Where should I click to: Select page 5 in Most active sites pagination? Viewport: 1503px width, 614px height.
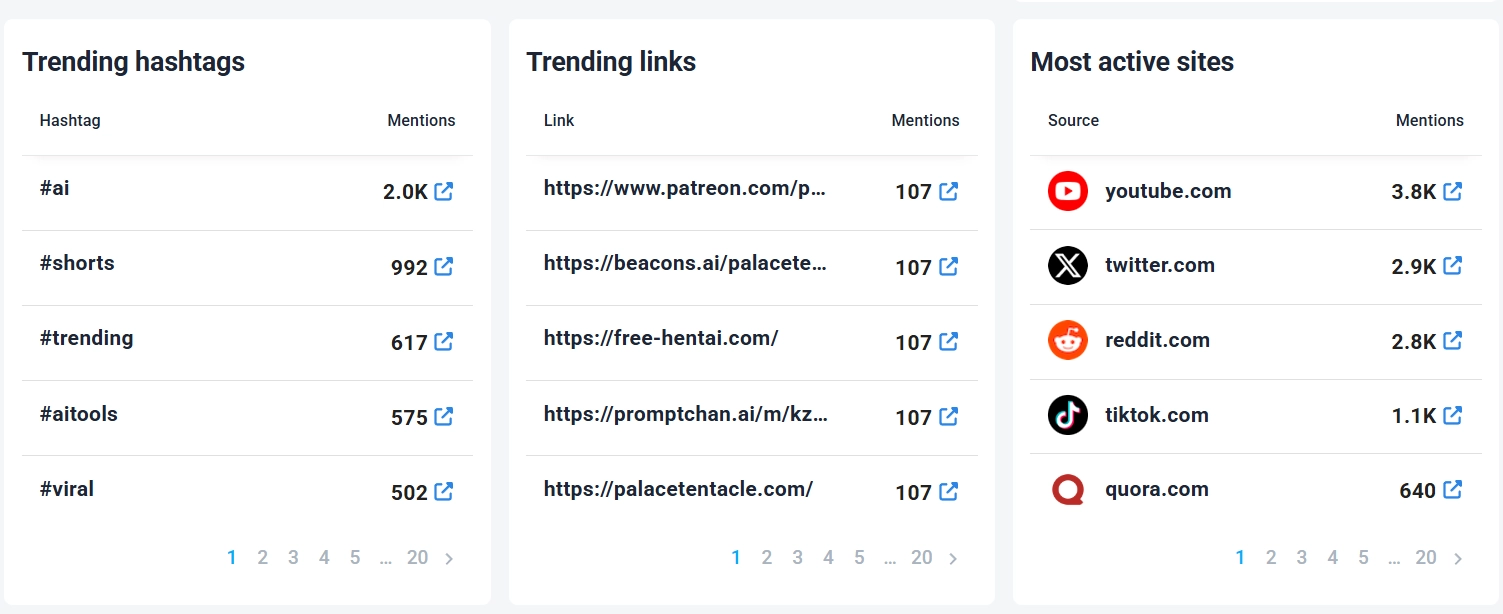point(1363,557)
